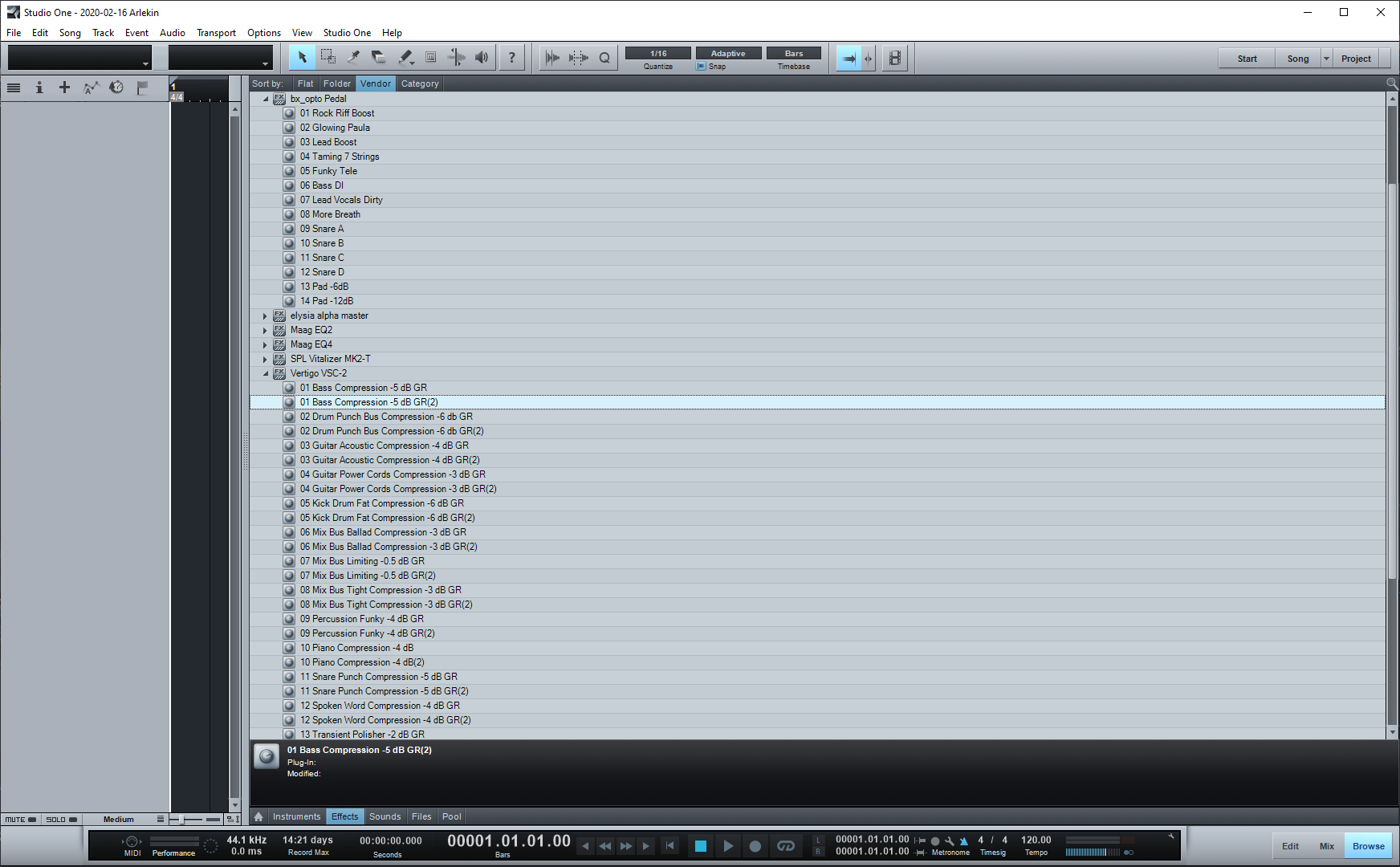Open the Mix console button
The image size is (1400, 867).
1326,846
